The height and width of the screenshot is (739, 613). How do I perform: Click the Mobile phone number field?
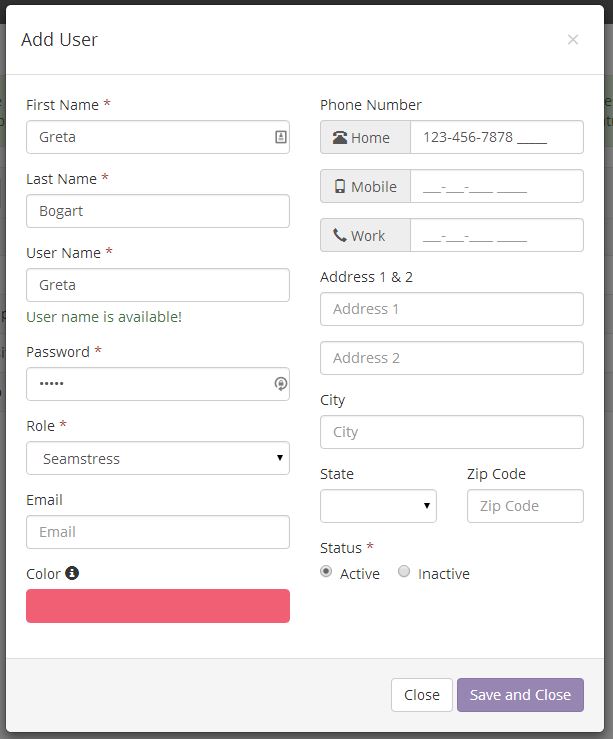tap(497, 186)
